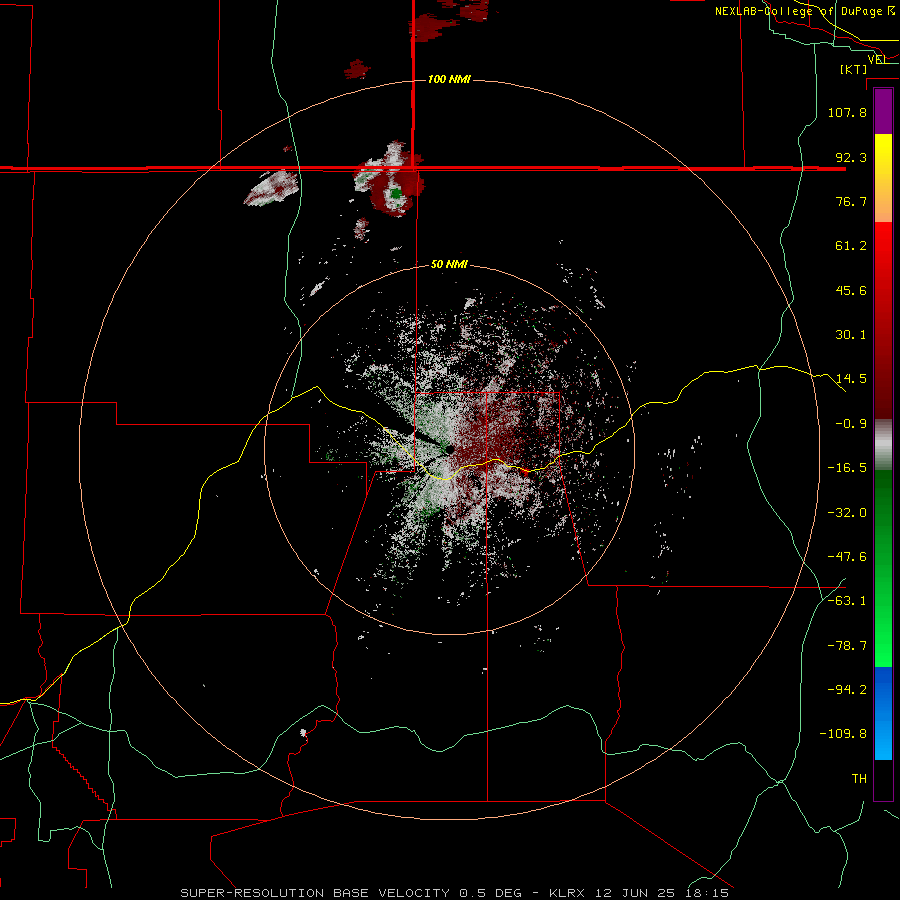Click the 61.2 legend value
The height and width of the screenshot is (900, 900).
851,246
